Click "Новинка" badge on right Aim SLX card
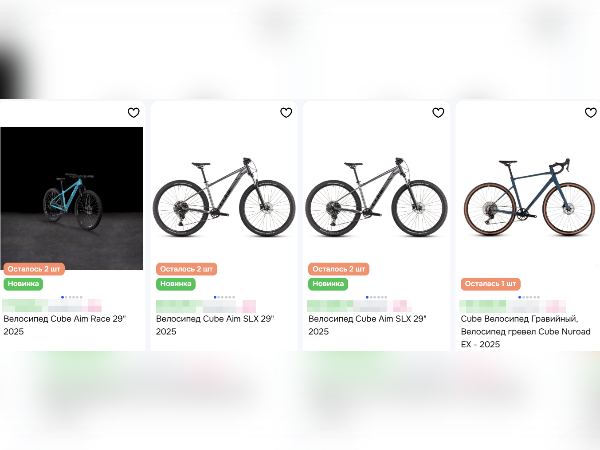600x450 pixels. (328, 284)
